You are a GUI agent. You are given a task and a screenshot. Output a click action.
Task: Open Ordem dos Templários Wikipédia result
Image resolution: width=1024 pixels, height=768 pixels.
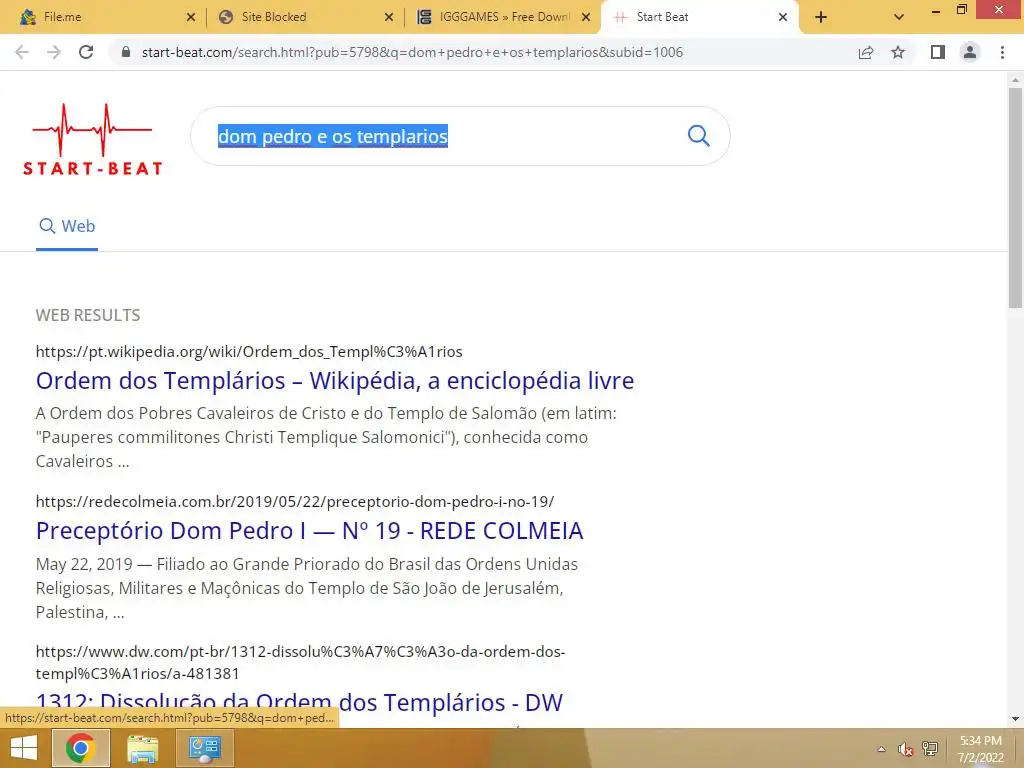pyautogui.click(x=335, y=381)
